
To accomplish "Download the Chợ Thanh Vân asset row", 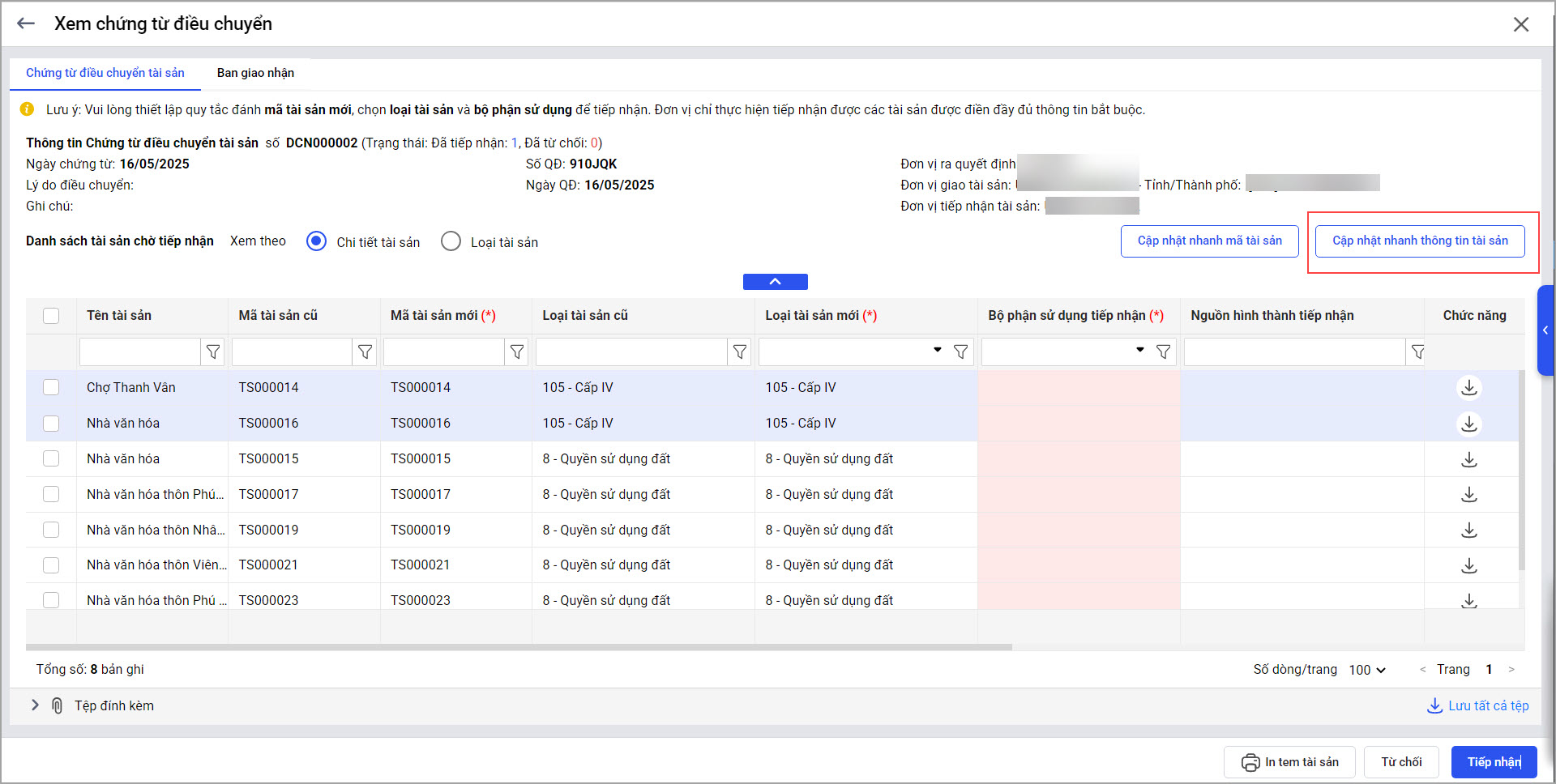I will (1468, 388).
